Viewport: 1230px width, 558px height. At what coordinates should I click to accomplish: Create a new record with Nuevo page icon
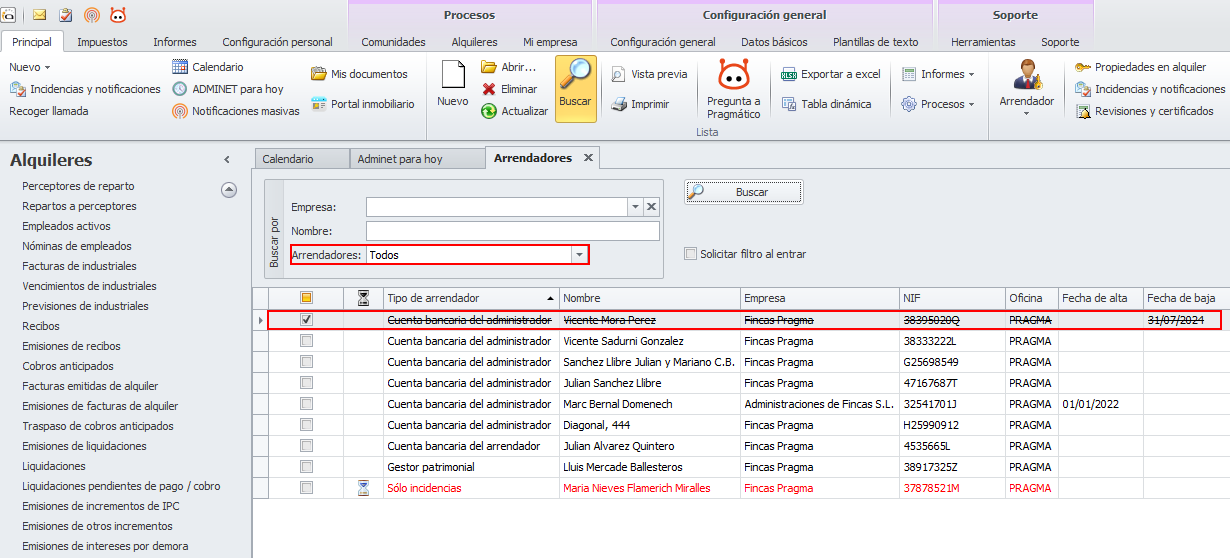(x=453, y=84)
